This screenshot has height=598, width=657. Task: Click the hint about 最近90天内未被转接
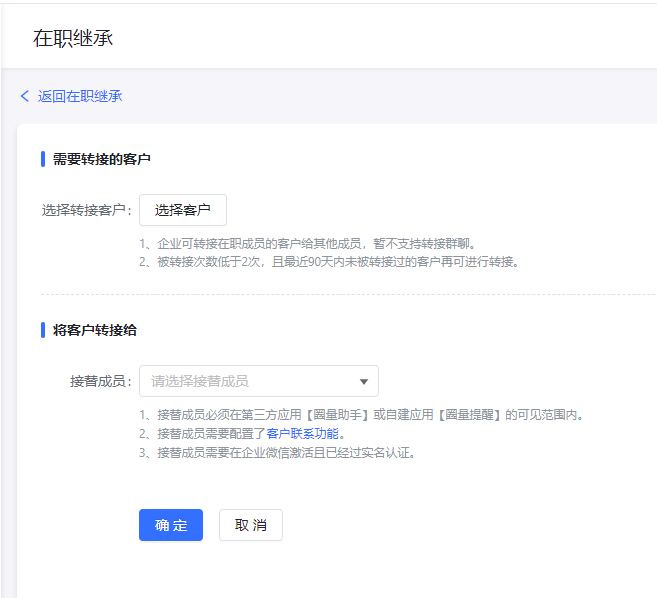click(x=329, y=262)
